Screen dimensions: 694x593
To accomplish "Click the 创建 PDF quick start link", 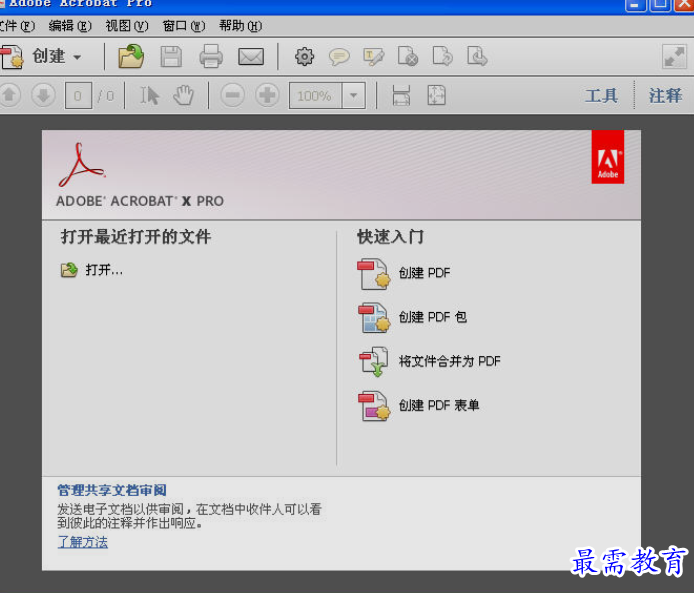I will (424, 273).
